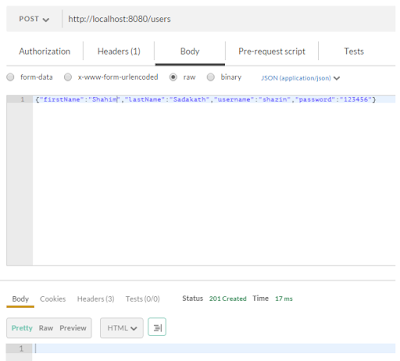Viewport: 400px width, 361px height.
Task: Show the response Cookies tab
Action: (53, 299)
